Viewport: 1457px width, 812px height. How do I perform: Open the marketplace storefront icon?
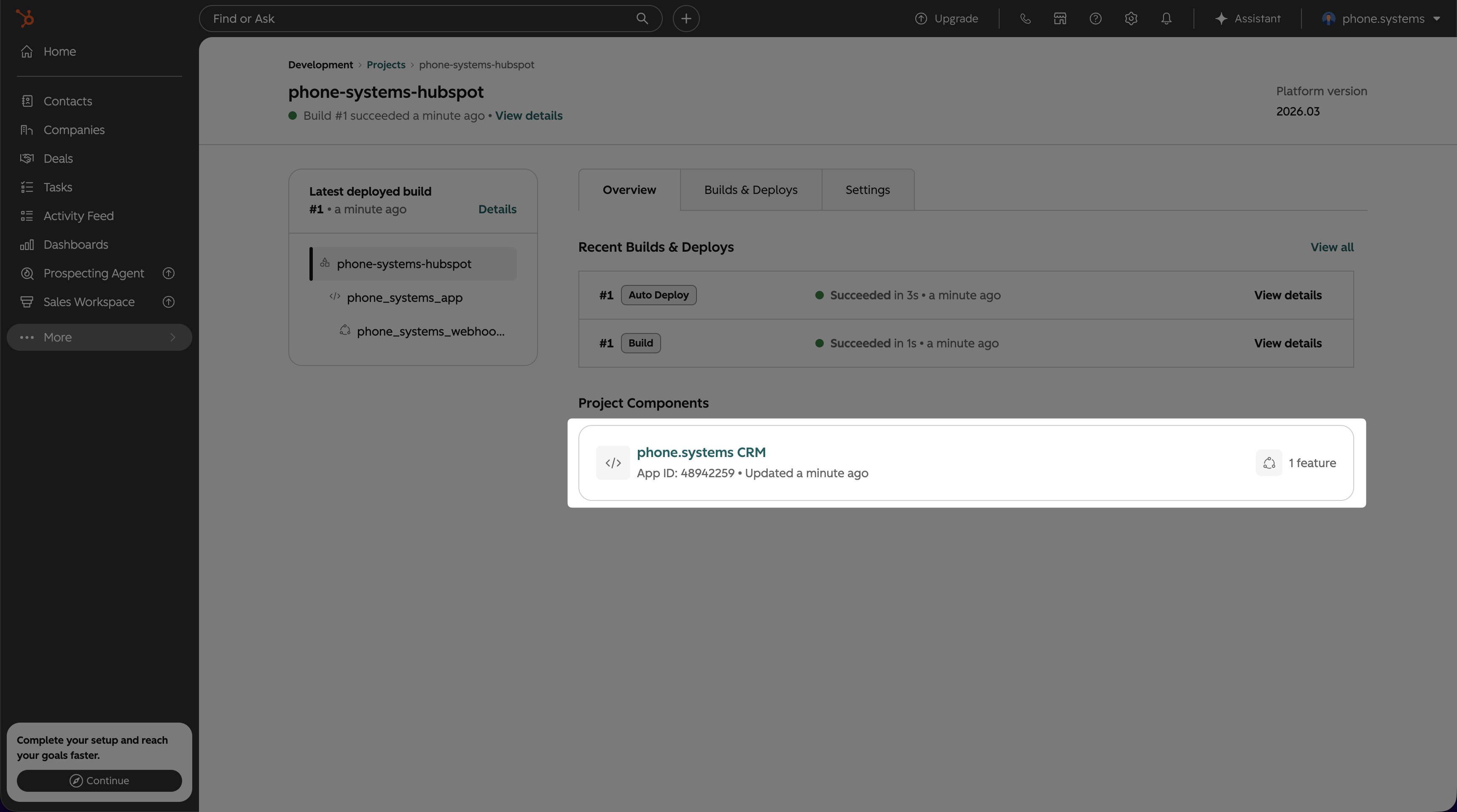point(1060,19)
